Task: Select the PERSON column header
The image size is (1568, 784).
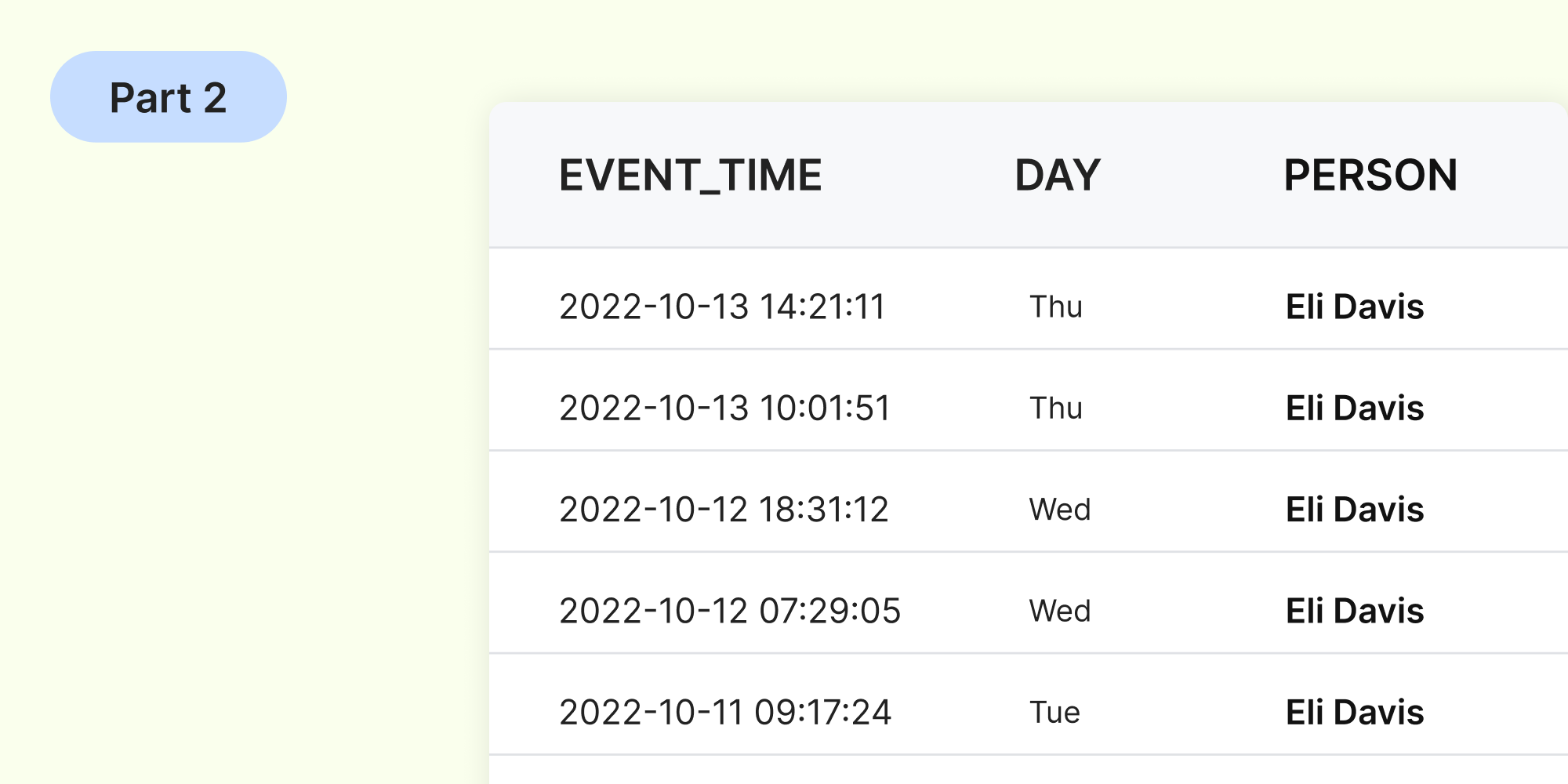Action: pos(1370,175)
